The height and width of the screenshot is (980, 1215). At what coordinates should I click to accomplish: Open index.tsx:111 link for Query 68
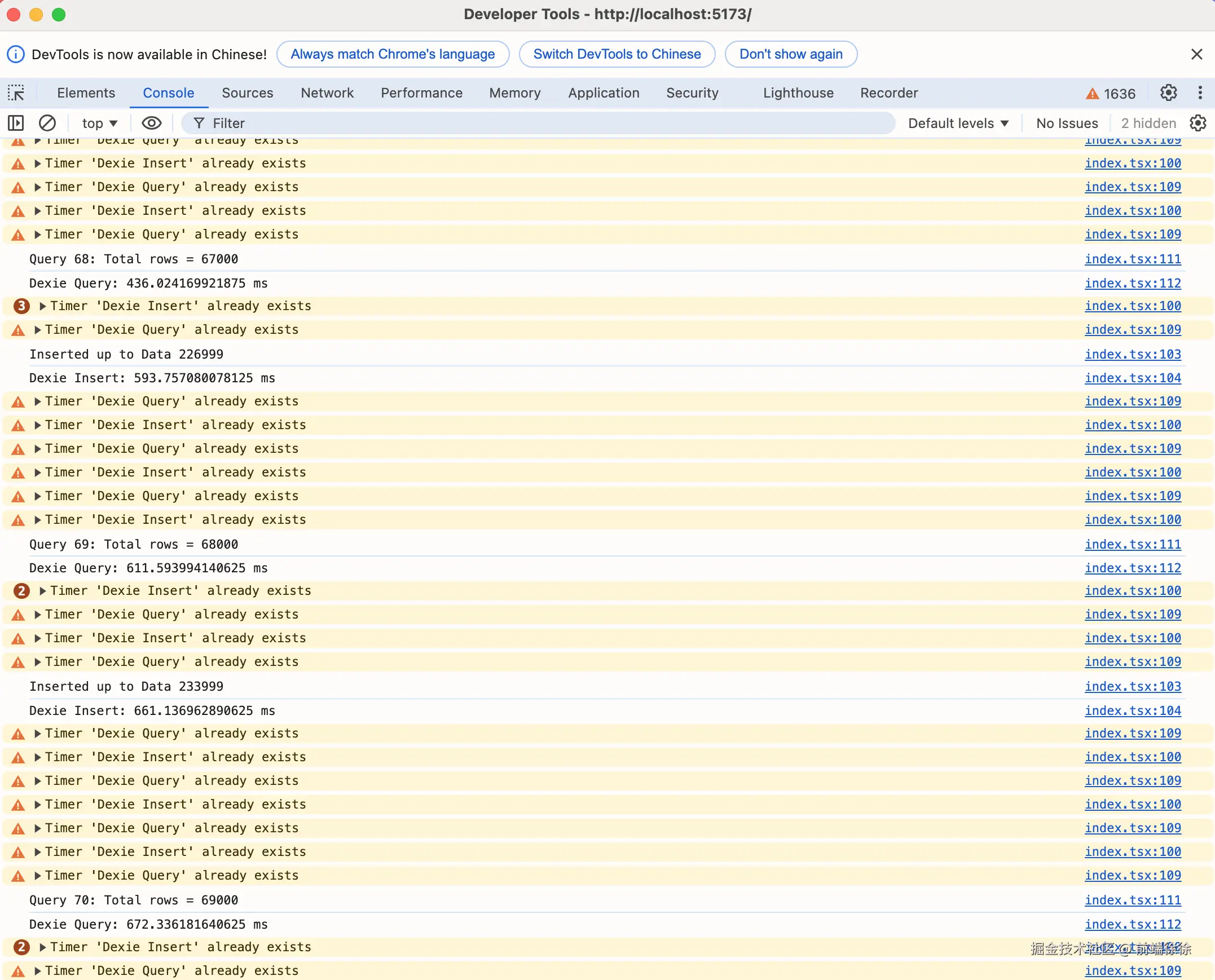pos(1132,259)
